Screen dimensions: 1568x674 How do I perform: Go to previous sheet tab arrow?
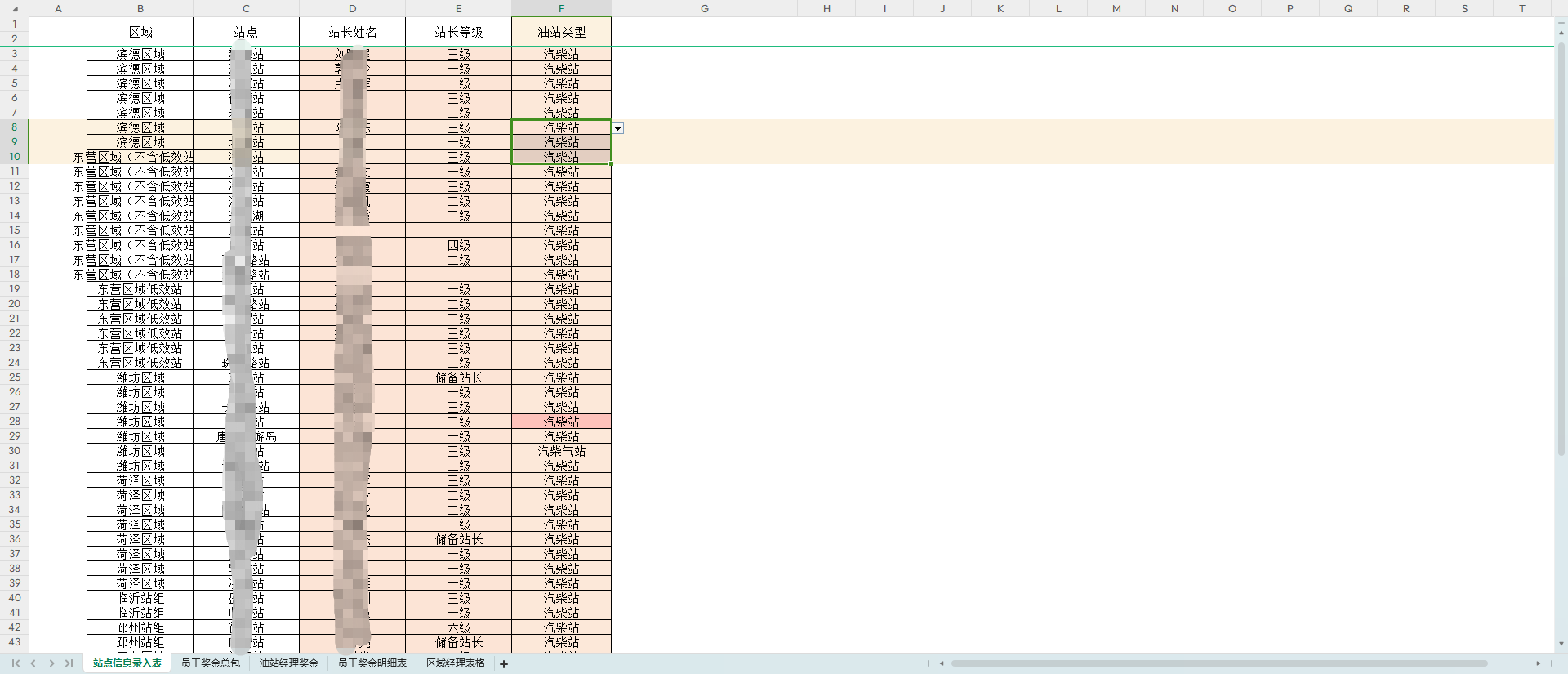pyautogui.click(x=33, y=663)
